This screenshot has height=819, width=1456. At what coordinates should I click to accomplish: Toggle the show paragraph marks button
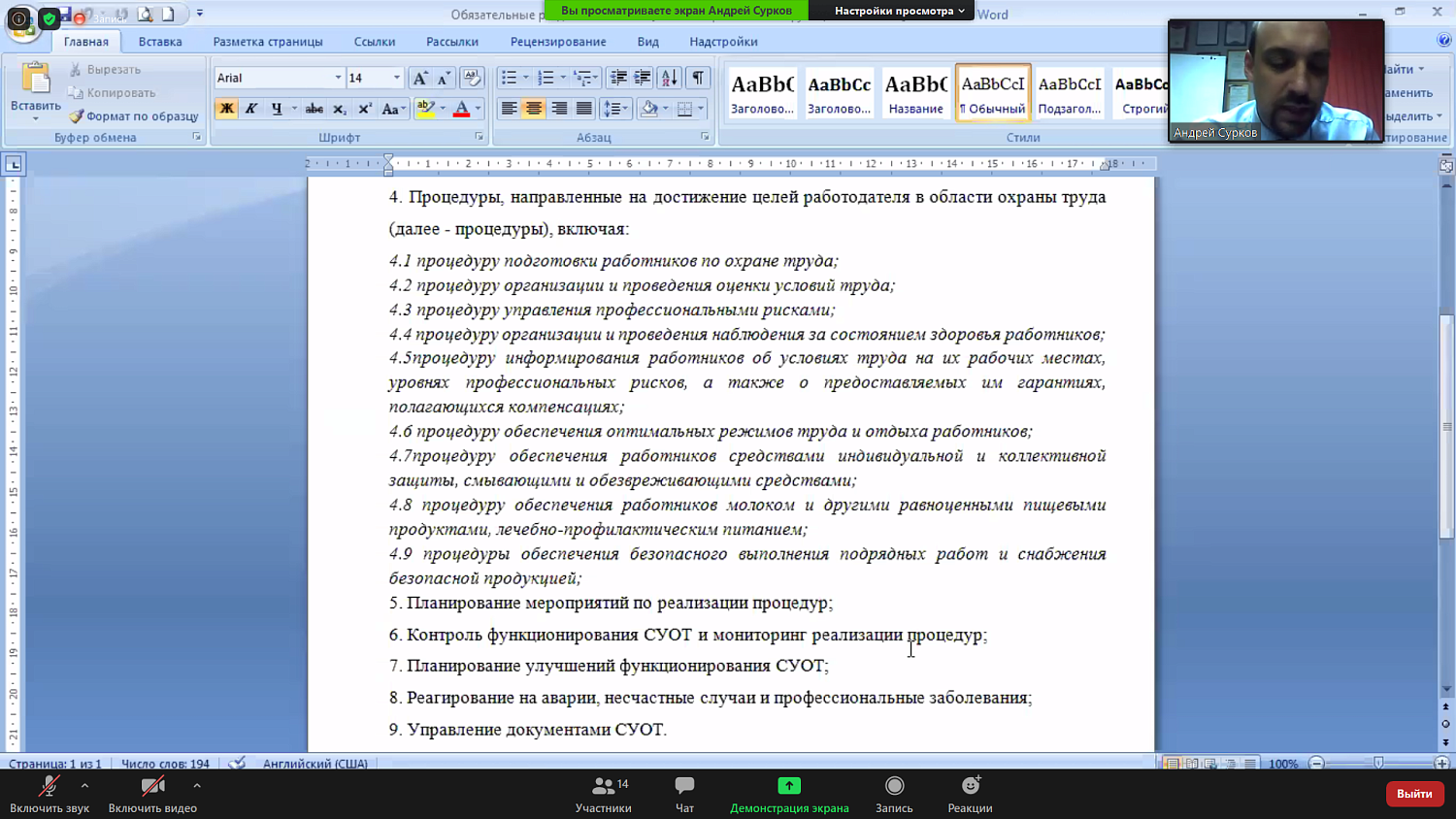click(698, 78)
